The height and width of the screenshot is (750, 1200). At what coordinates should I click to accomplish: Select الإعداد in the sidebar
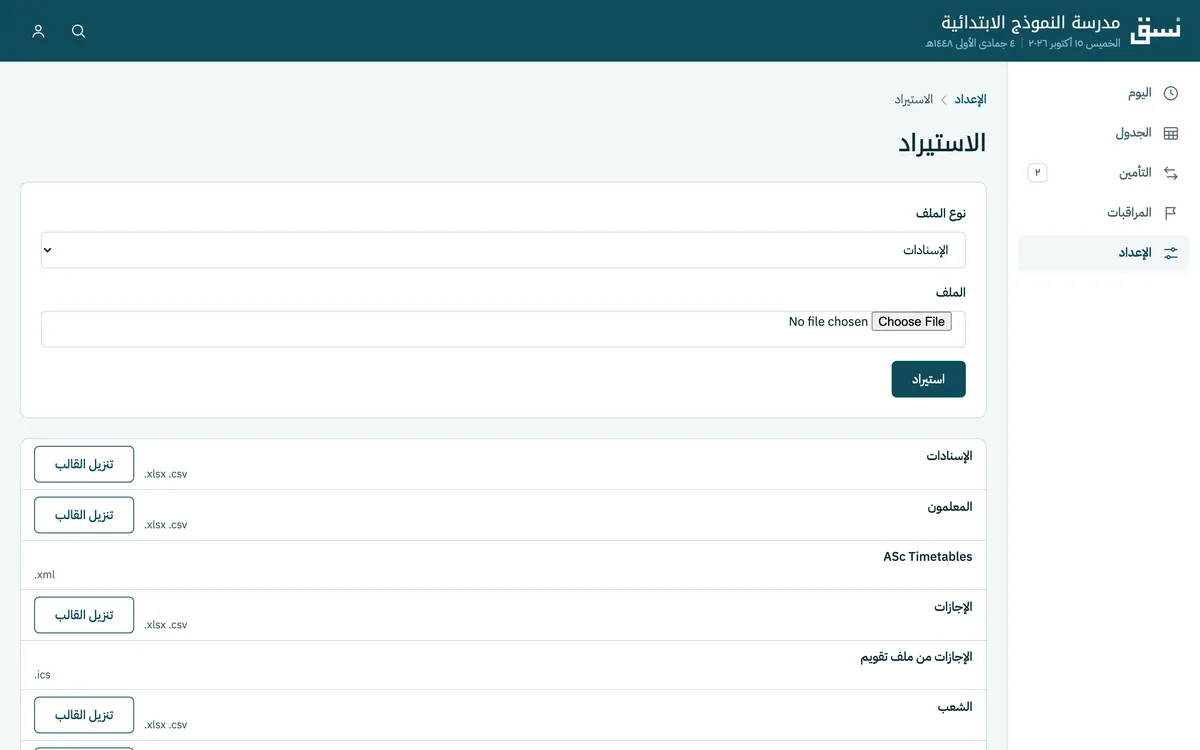[x=1104, y=253]
